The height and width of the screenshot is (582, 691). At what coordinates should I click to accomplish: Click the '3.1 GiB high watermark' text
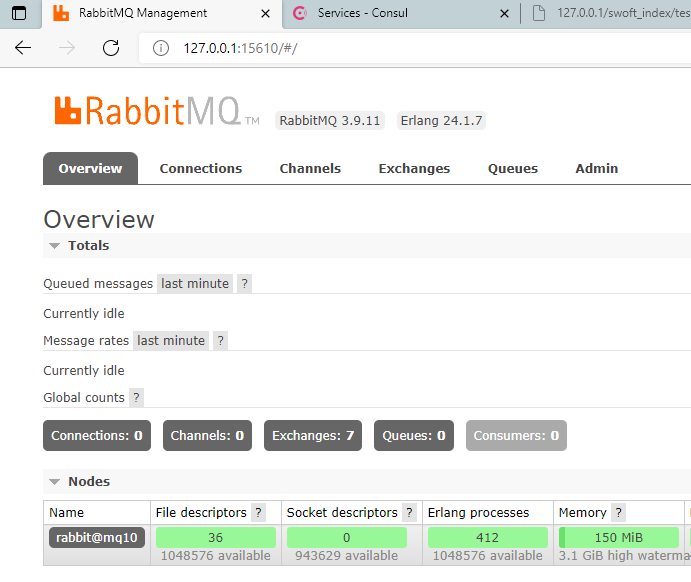coord(624,556)
